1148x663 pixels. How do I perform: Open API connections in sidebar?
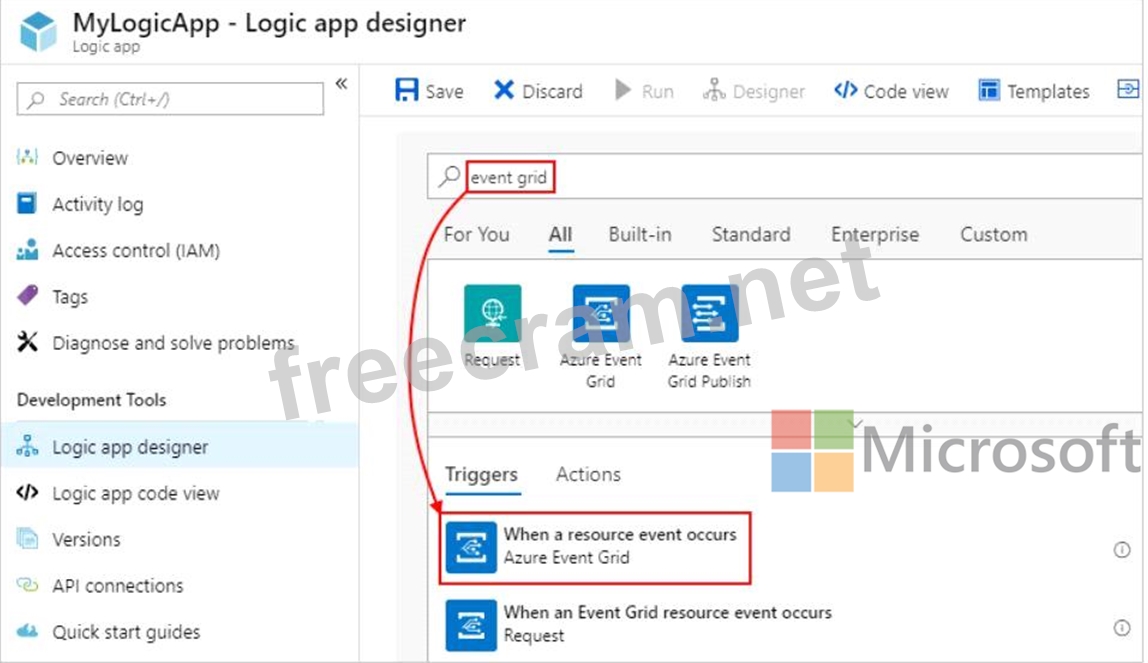point(117,586)
